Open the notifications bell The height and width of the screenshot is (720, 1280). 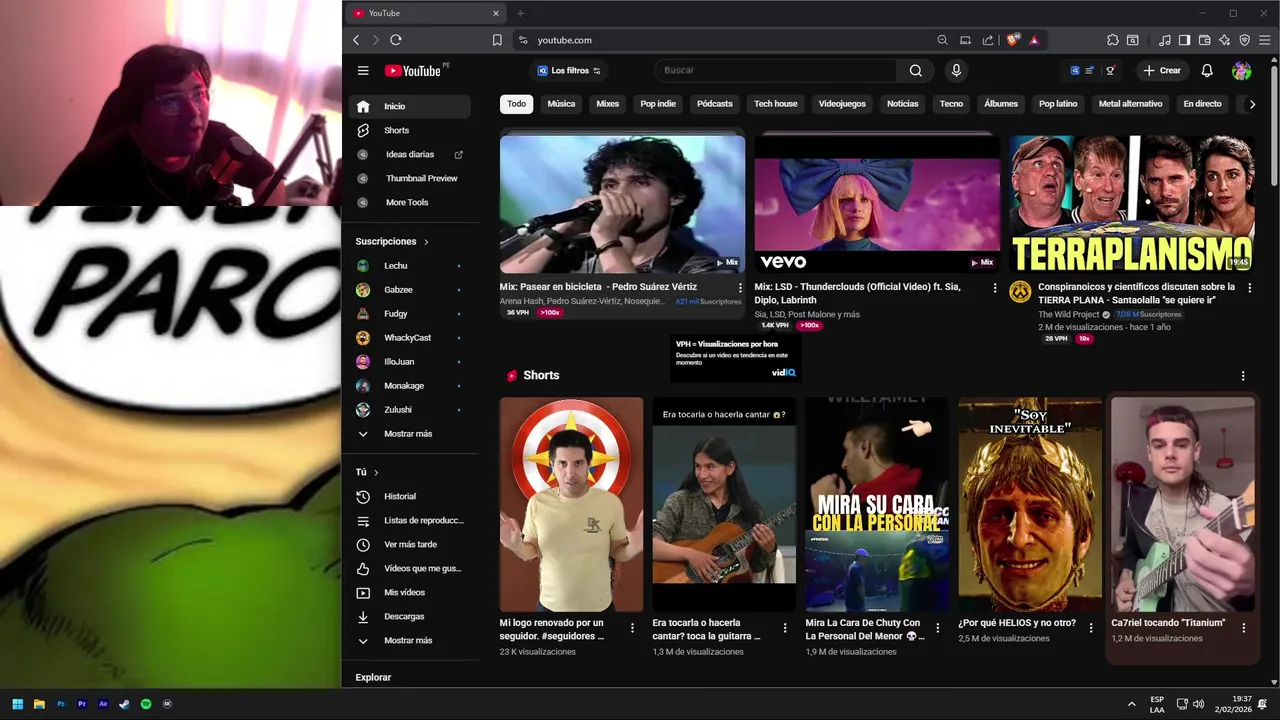(1207, 70)
